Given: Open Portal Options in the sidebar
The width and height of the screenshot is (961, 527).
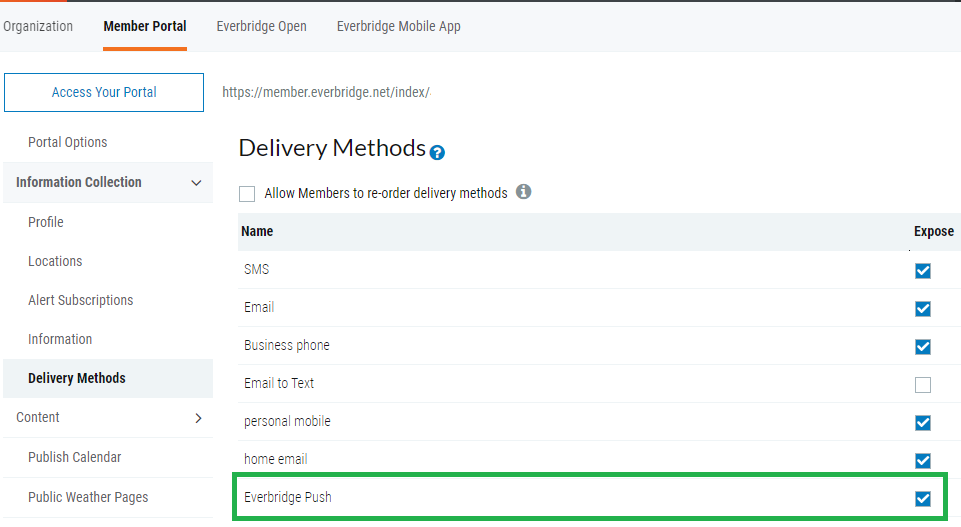Looking at the screenshot, I should (67, 142).
